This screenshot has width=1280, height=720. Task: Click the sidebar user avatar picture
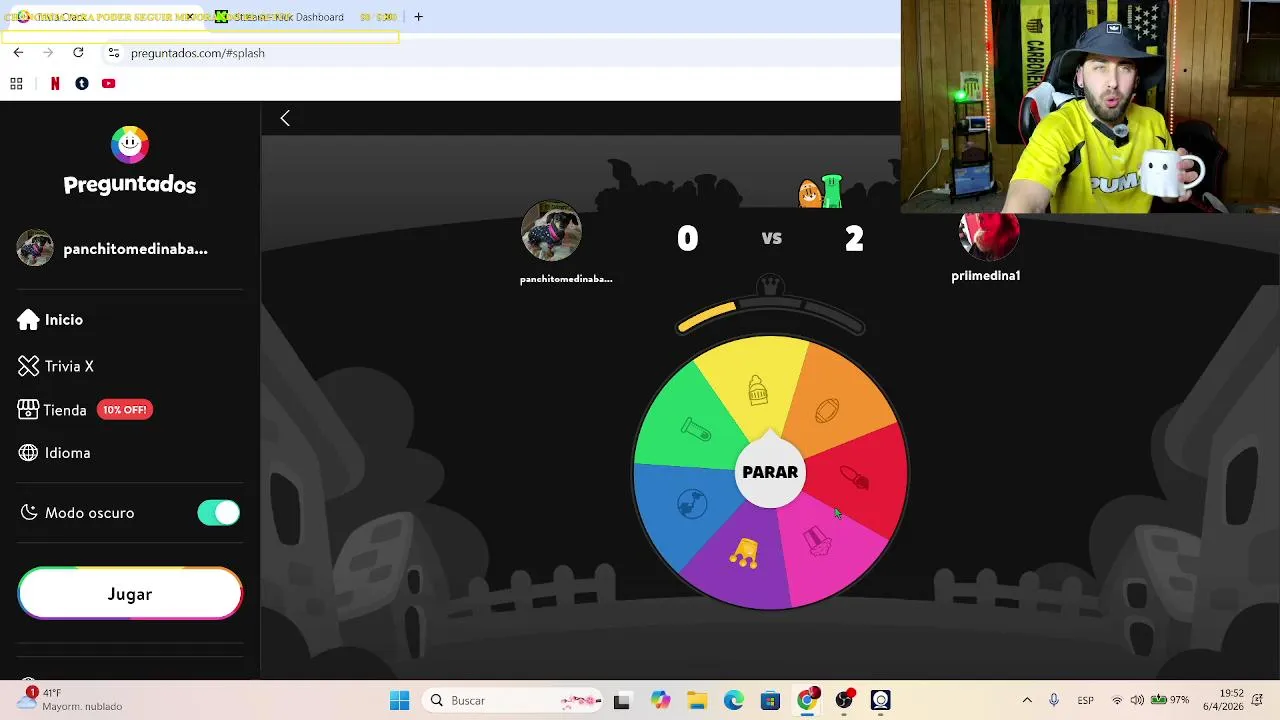pyautogui.click(x=35, y=248)
